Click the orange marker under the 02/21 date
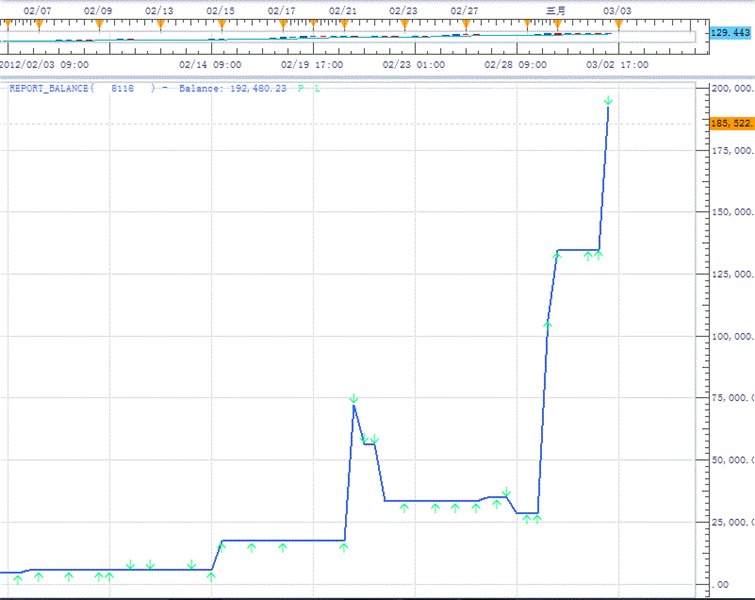 click(x=342, y=23)
